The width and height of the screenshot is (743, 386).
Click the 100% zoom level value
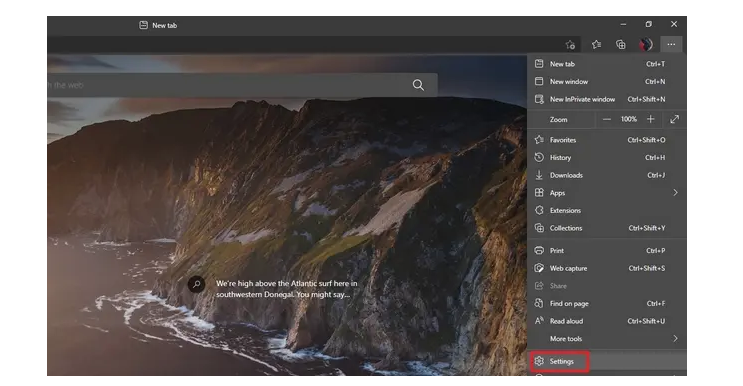click(629, 119)
